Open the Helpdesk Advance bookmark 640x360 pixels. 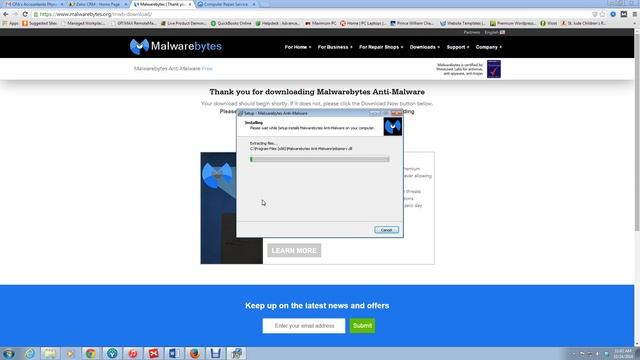tap(278, 23)
